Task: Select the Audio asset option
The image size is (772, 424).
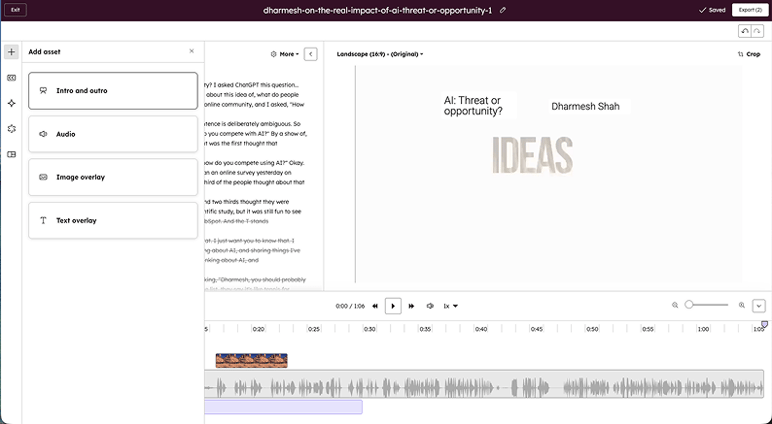Action: [x=113, y=134]
